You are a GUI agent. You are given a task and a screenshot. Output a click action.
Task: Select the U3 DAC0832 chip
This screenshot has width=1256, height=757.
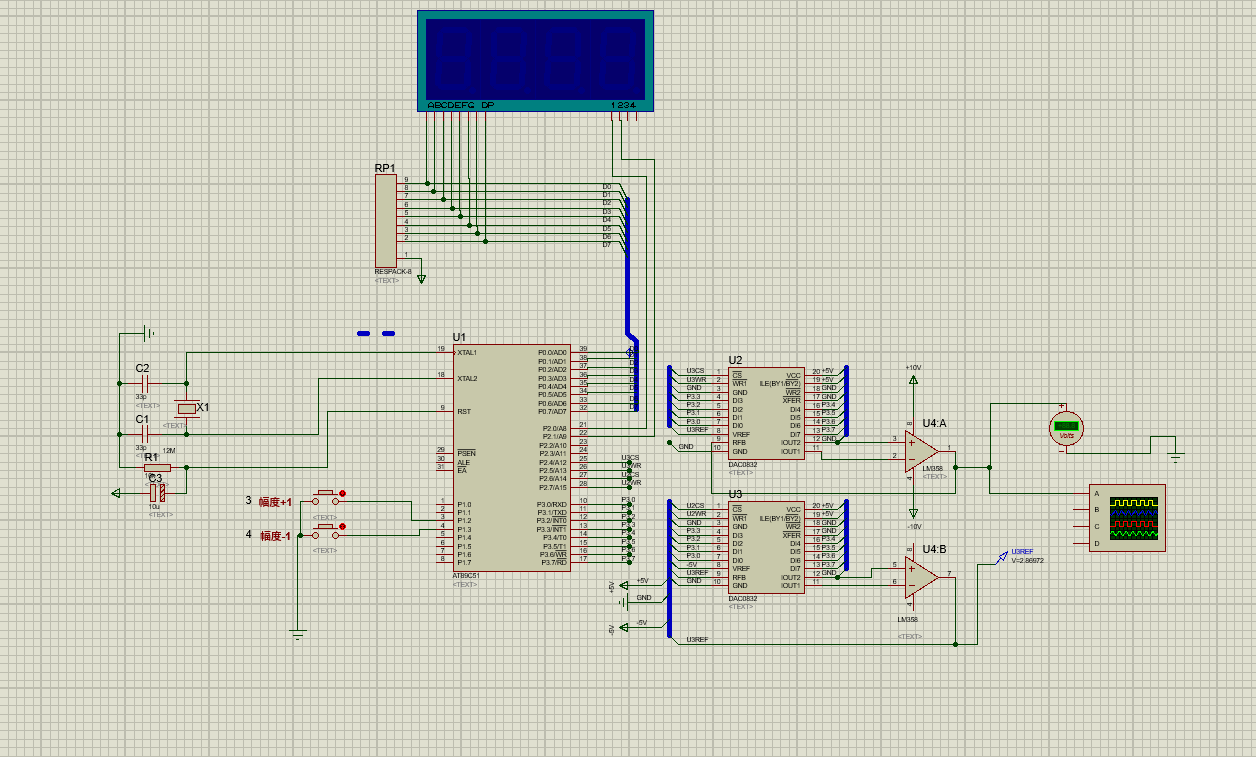pyautogui.click(x=767, y=548)
